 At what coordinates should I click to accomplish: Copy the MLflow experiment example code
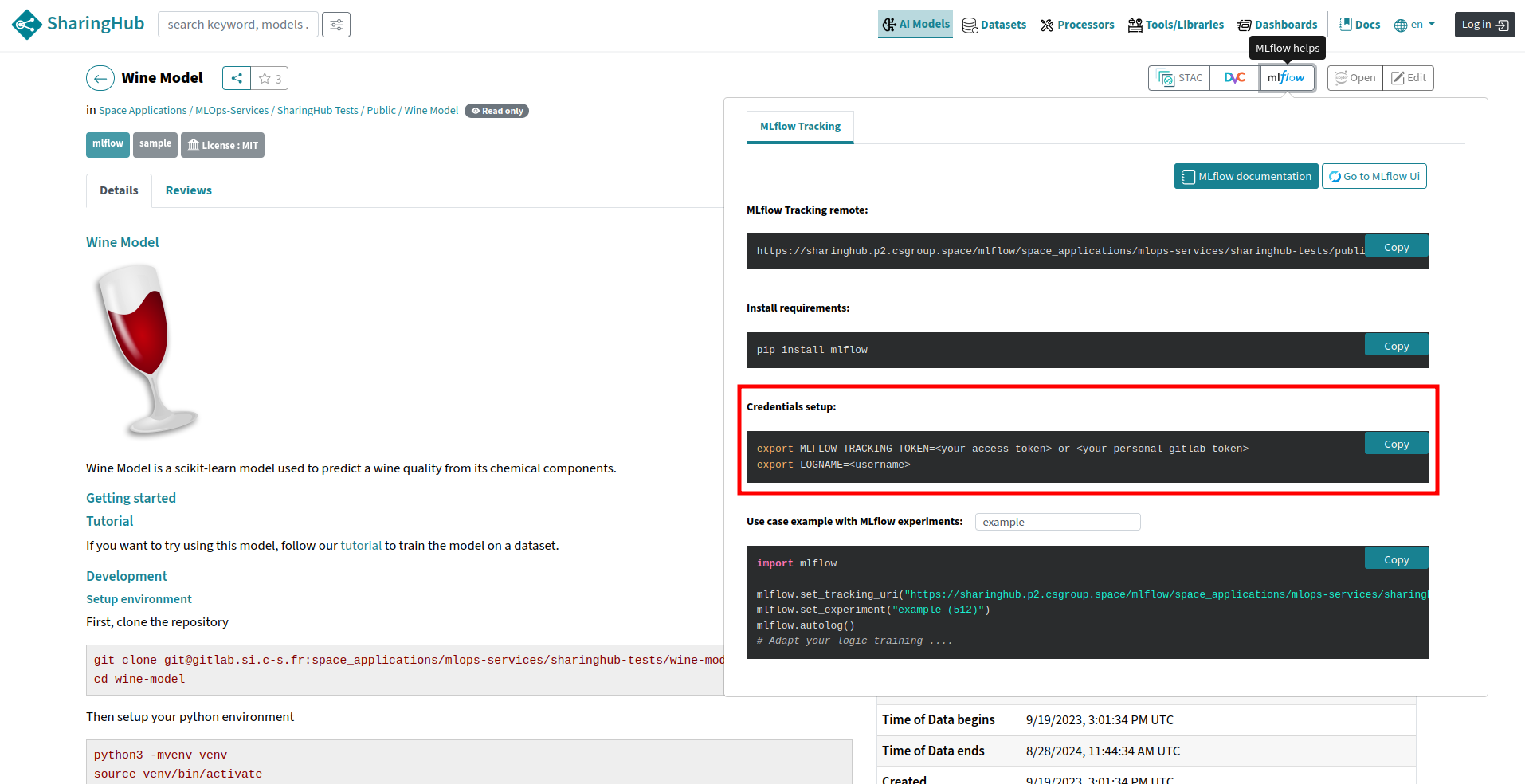click(x=1397, y=558)
